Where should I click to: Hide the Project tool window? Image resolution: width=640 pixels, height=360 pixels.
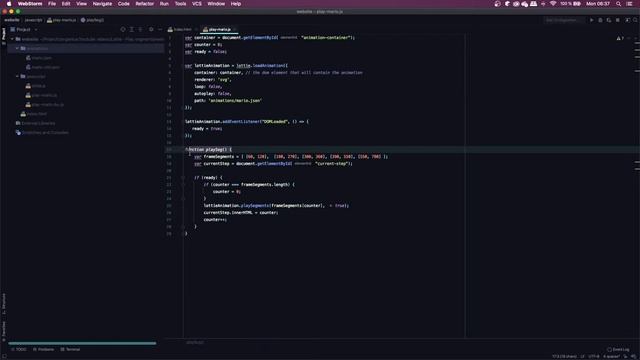tap(160, 29)
